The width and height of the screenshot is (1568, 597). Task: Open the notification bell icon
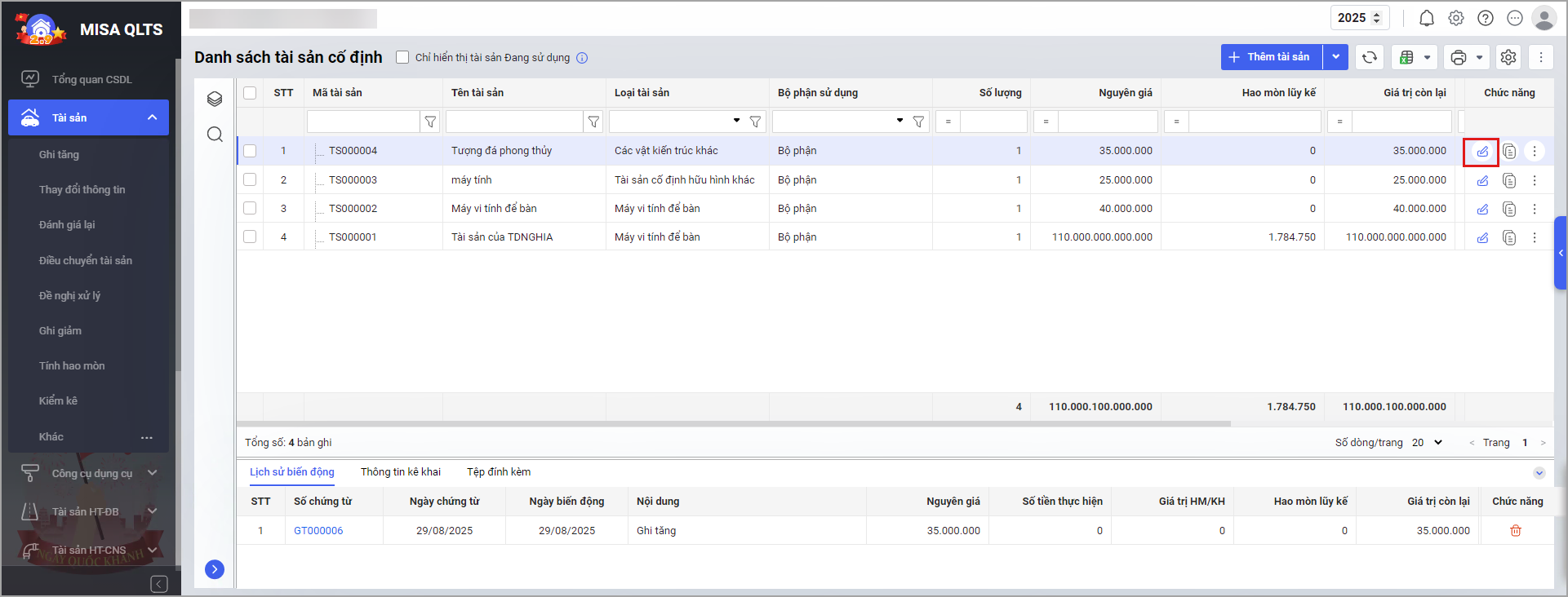(x=1426, y=18)
